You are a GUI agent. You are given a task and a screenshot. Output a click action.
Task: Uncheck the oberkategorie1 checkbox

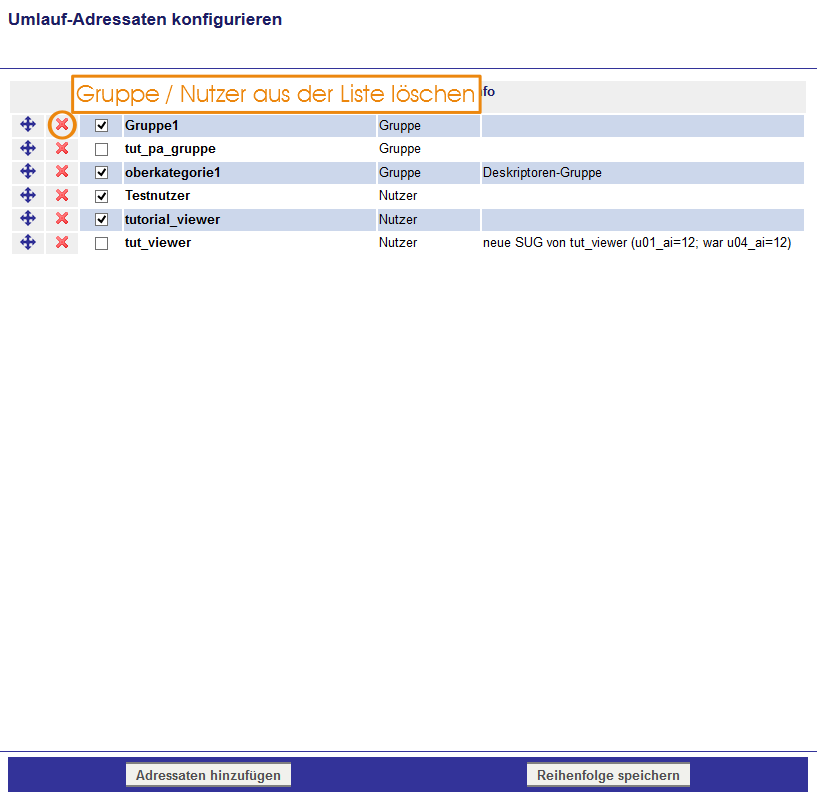pyautogui.click(x=102, y=172)
